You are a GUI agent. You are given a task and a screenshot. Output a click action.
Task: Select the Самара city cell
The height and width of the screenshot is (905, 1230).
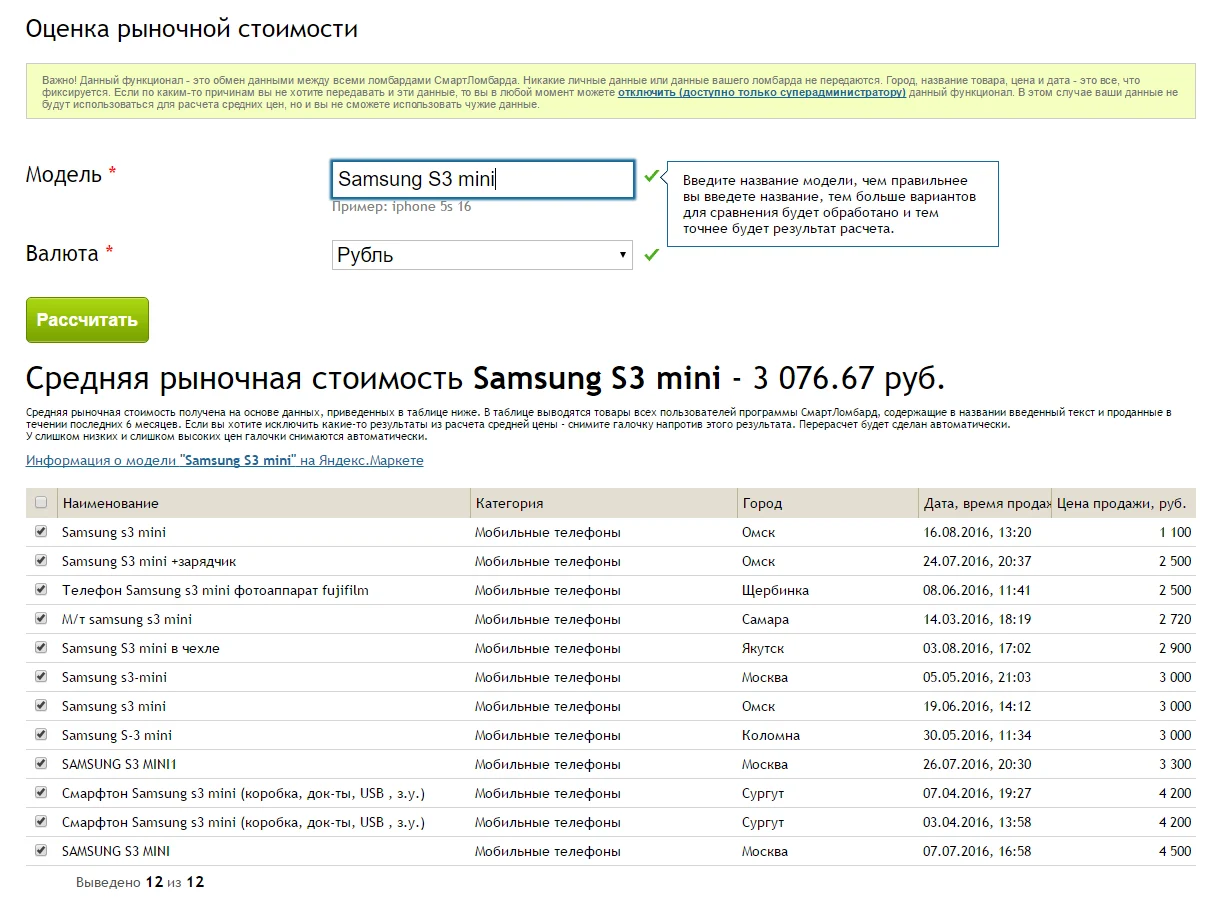765,619
